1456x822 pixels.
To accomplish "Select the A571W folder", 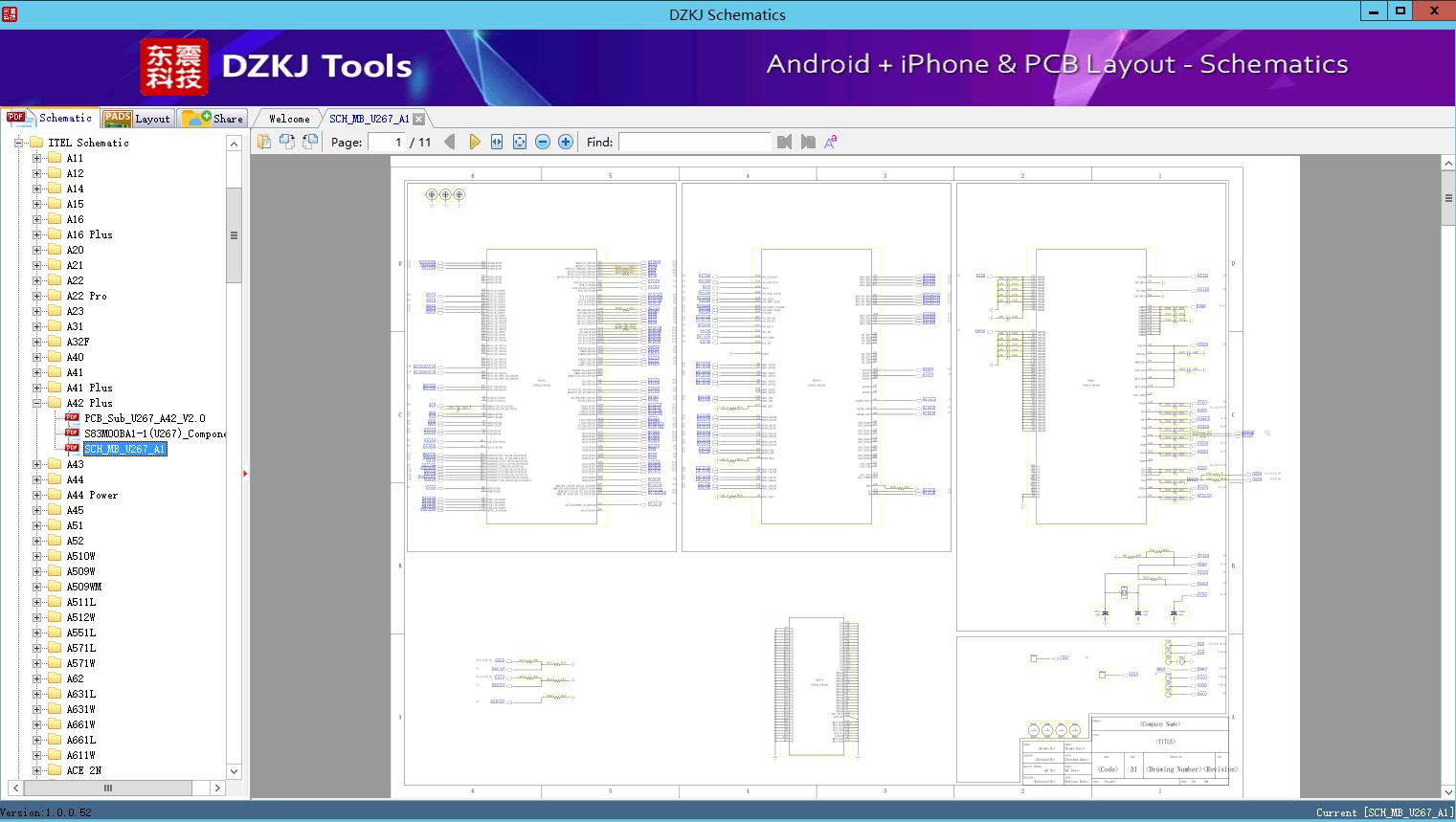I will click(81, 663).
